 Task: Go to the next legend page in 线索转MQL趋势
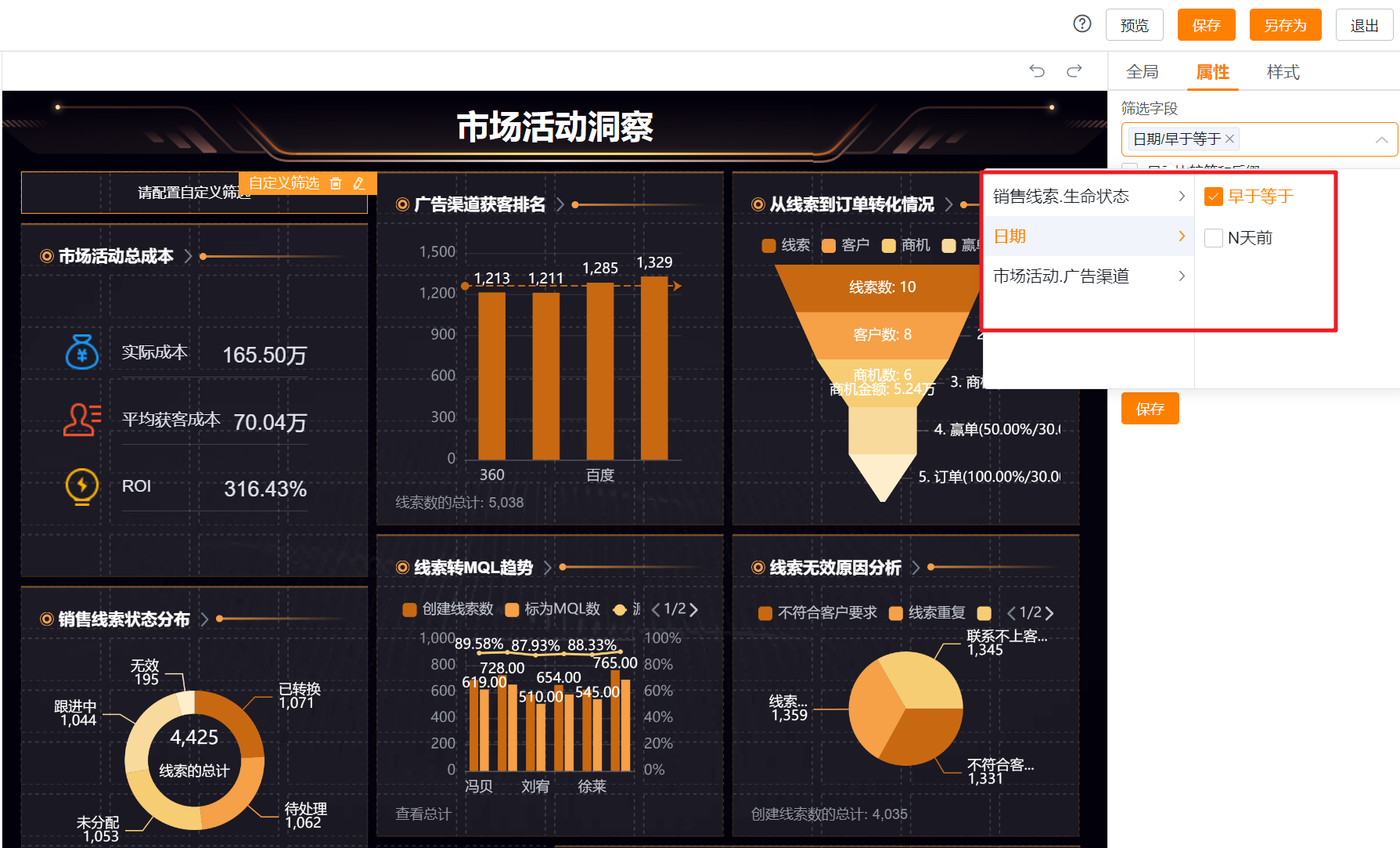(693, 609)
